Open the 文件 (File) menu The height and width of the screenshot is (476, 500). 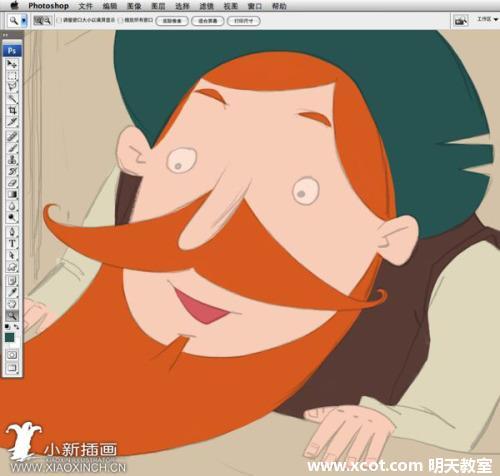86,6
